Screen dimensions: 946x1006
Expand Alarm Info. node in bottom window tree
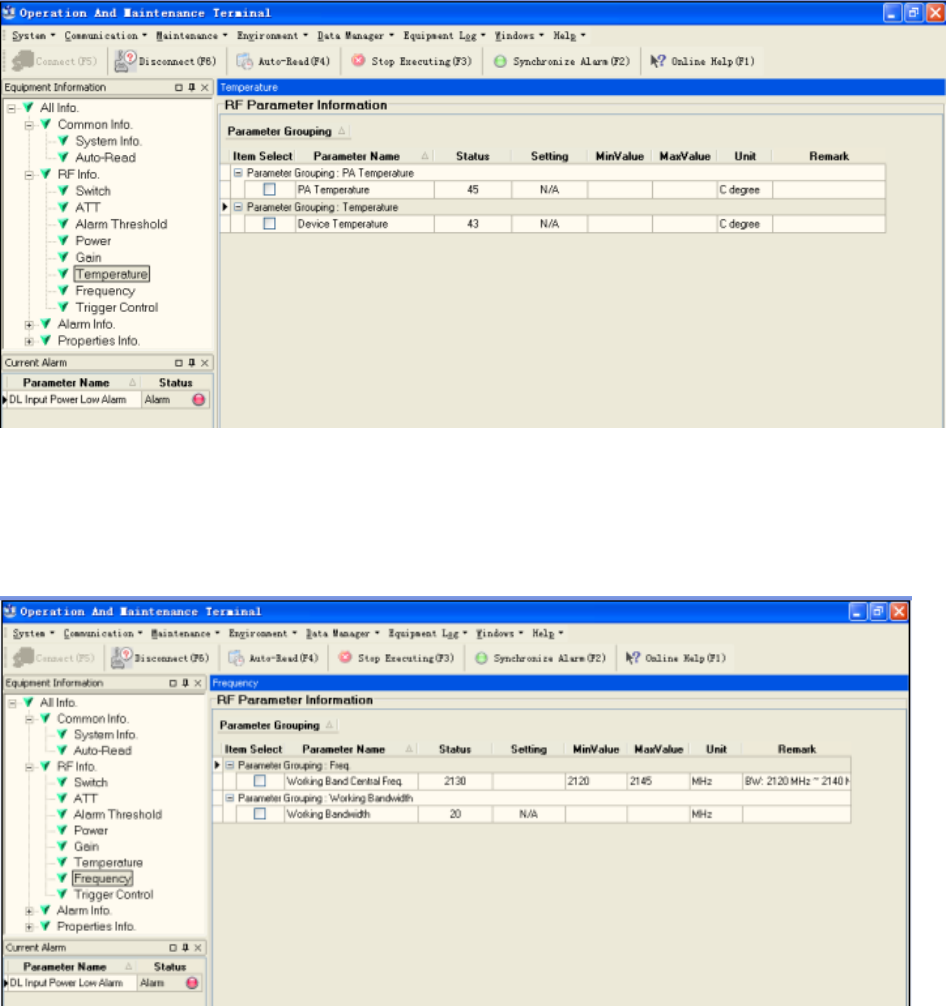click(x=29, y=910)
